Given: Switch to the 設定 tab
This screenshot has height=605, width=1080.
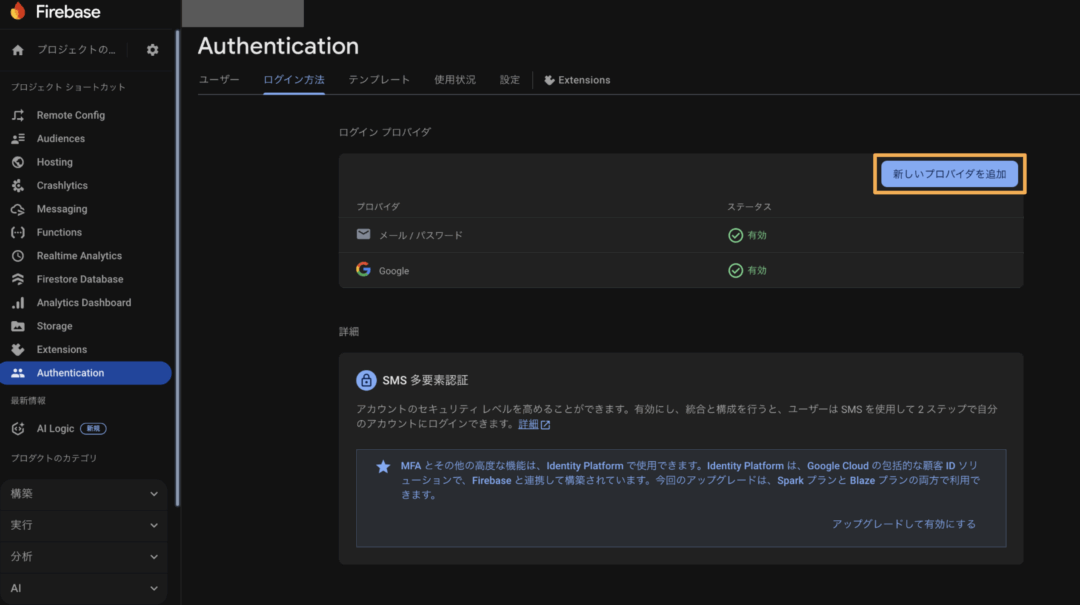Looking at the screenshot, I should [510, 80].
